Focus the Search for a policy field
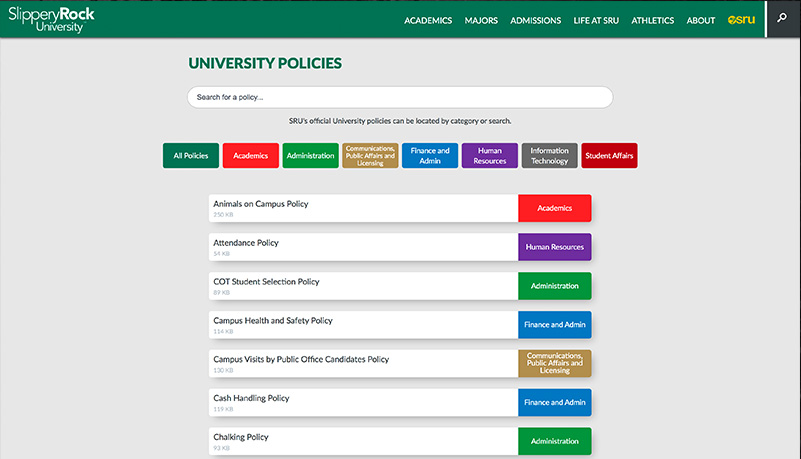Screen dimensions: 801x459 (400, 97)
